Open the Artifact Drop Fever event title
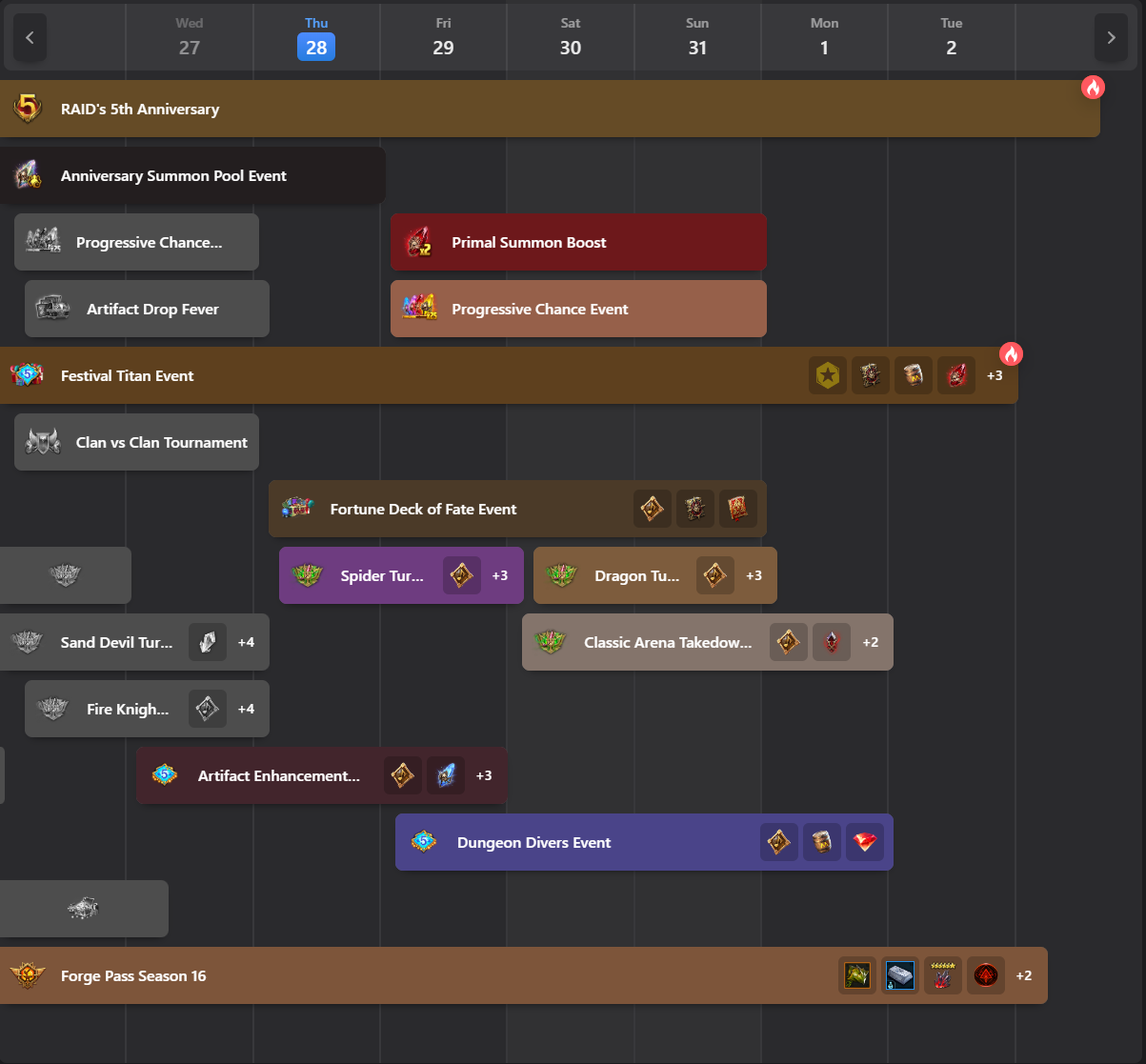This screenshot has height=1064, width=1146. pyautogui.click(x=152, y=309)
